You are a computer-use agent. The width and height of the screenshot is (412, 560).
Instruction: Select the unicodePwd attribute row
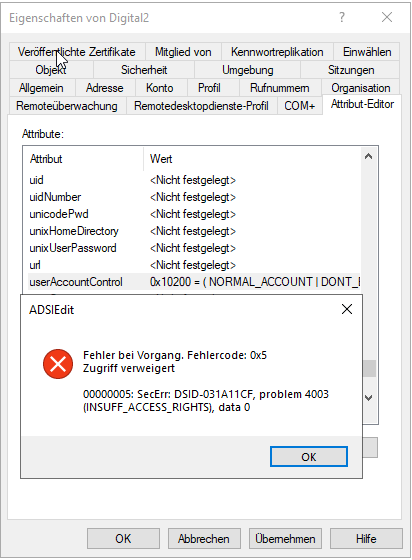194,214
